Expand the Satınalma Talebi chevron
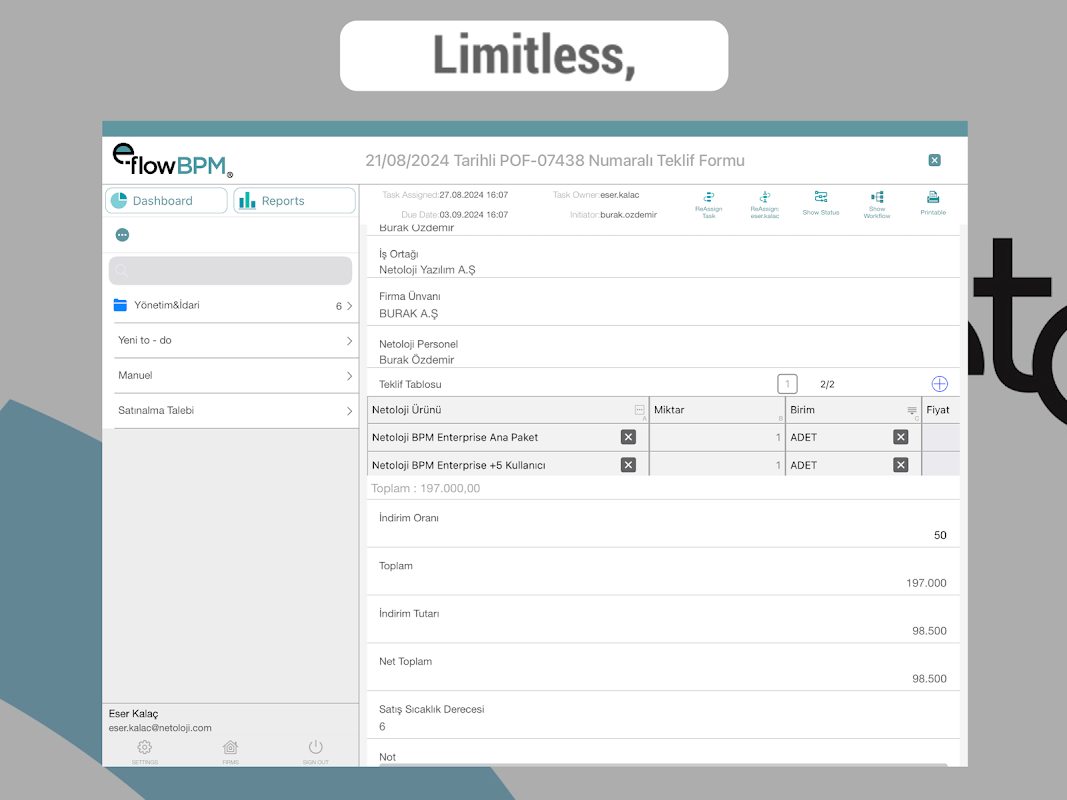The image size is (1067, 800). click(349, 411)
